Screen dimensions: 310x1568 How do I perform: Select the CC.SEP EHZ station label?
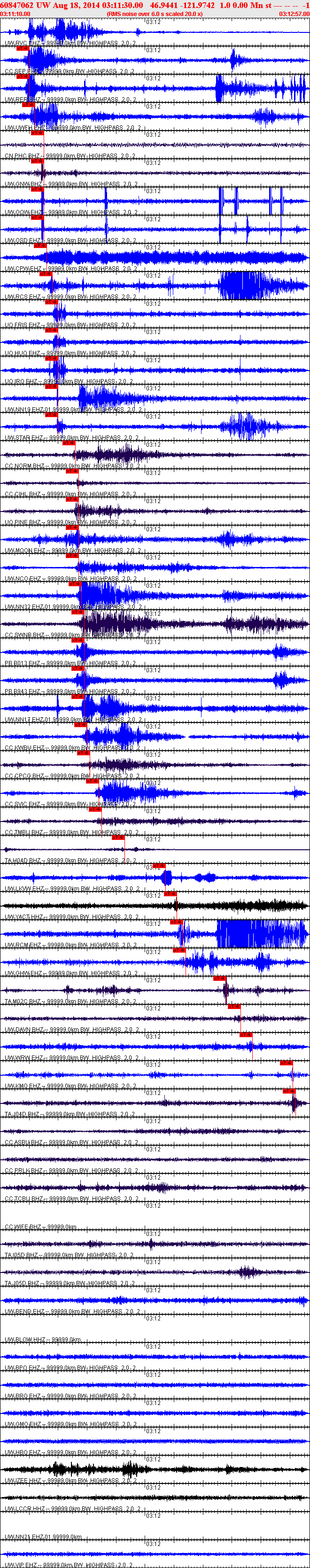pyautogui.click(x=70, y=72)
